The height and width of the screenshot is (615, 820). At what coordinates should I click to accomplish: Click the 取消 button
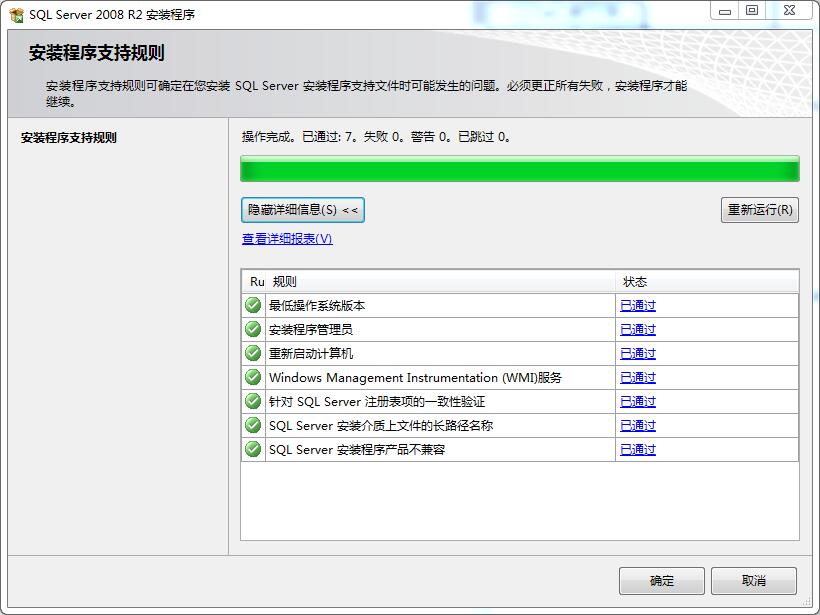(754, 580)
